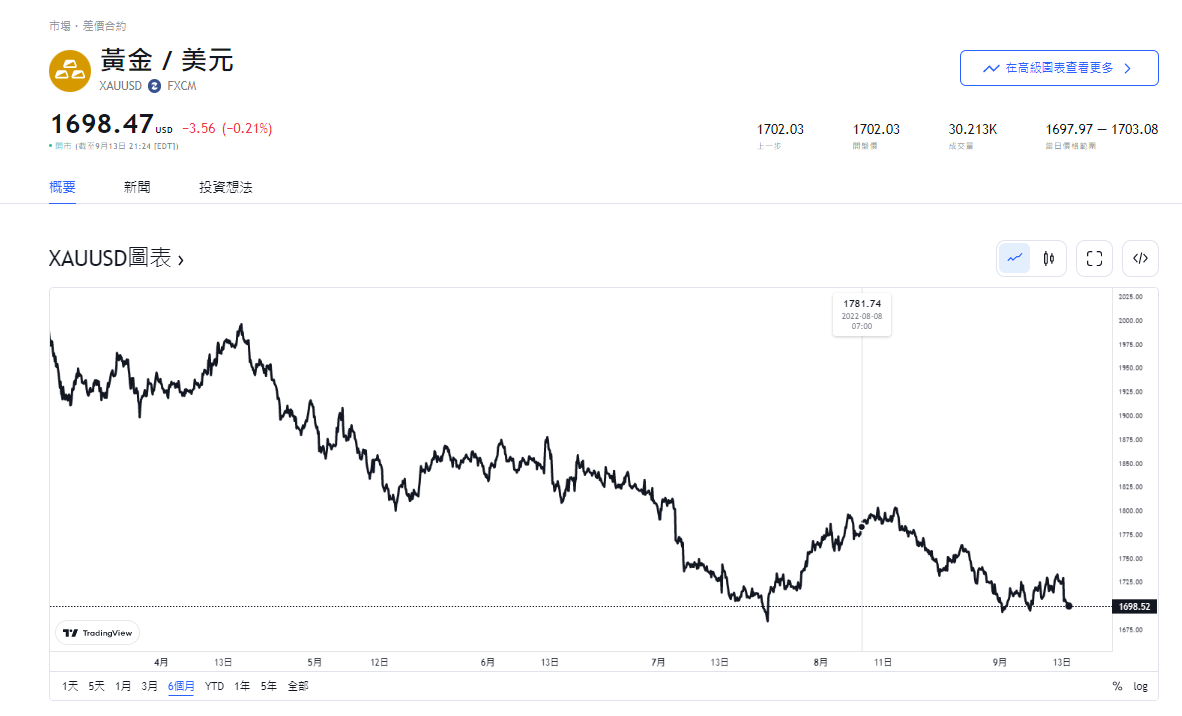The height and width of the screenshot is (716, 1182).
Task: Select the 6個月 time range
Action: pos(179,686)
